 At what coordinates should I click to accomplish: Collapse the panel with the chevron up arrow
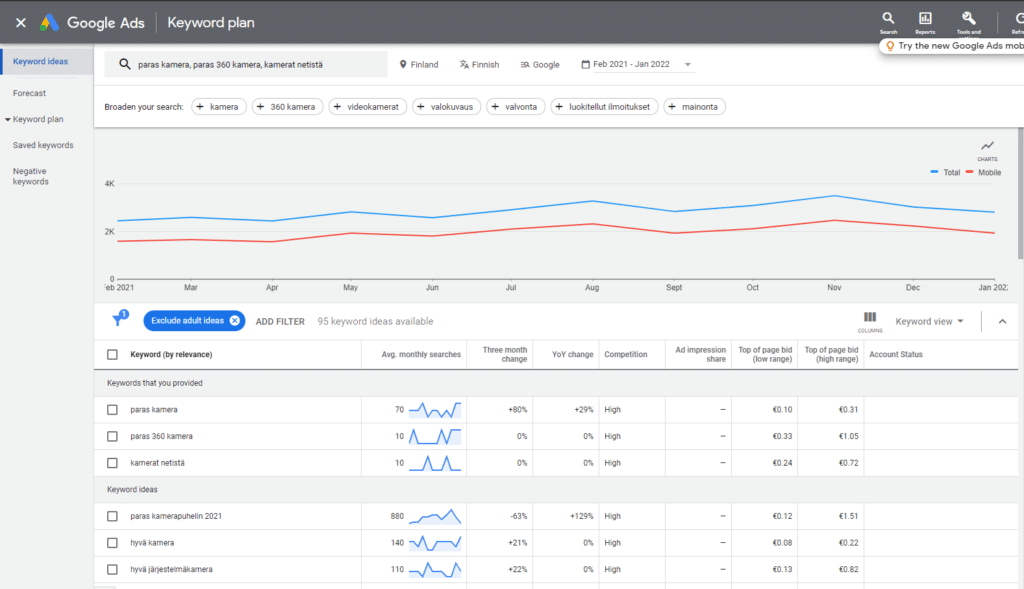(x=1003, y=321)
